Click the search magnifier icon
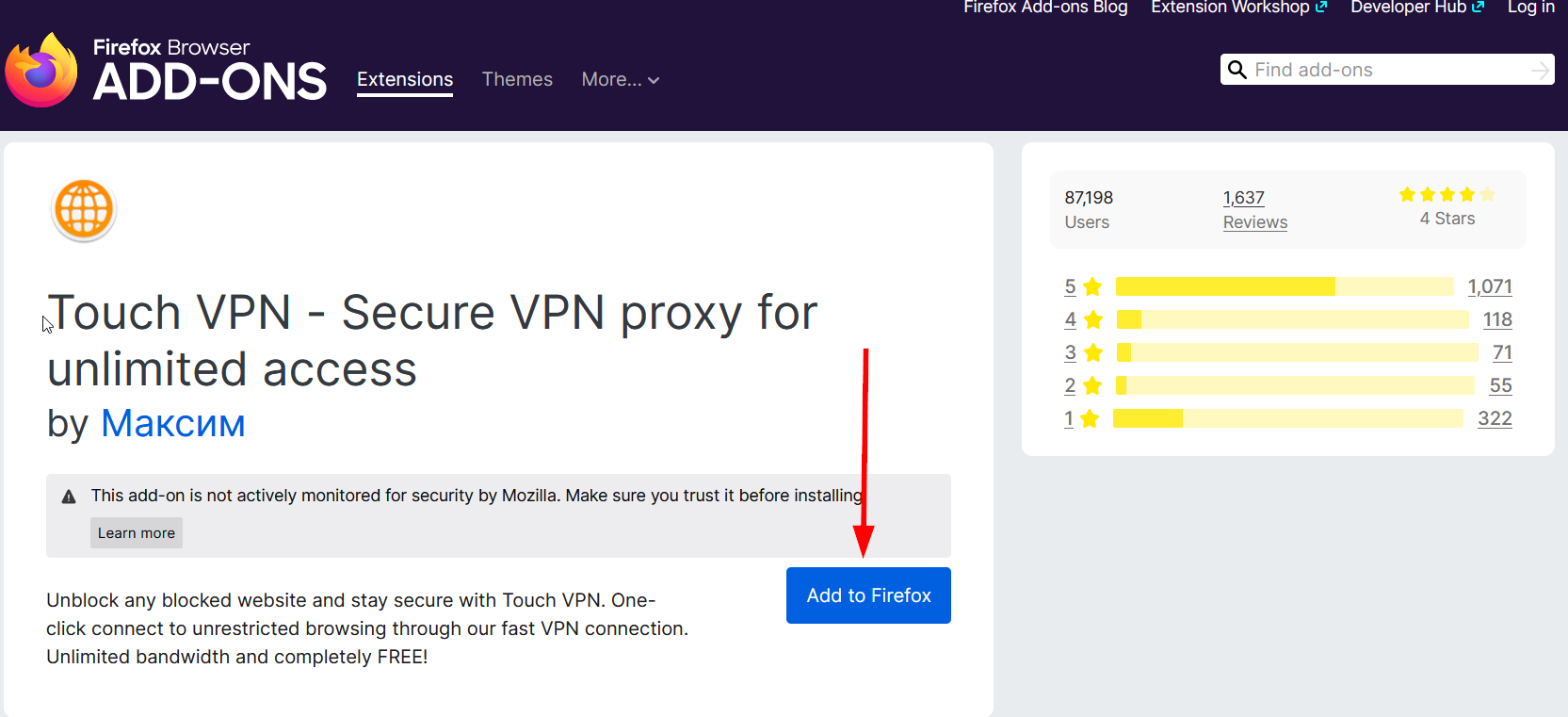The height and width of the screenshot is (717, 1568). coord(1237,70)
